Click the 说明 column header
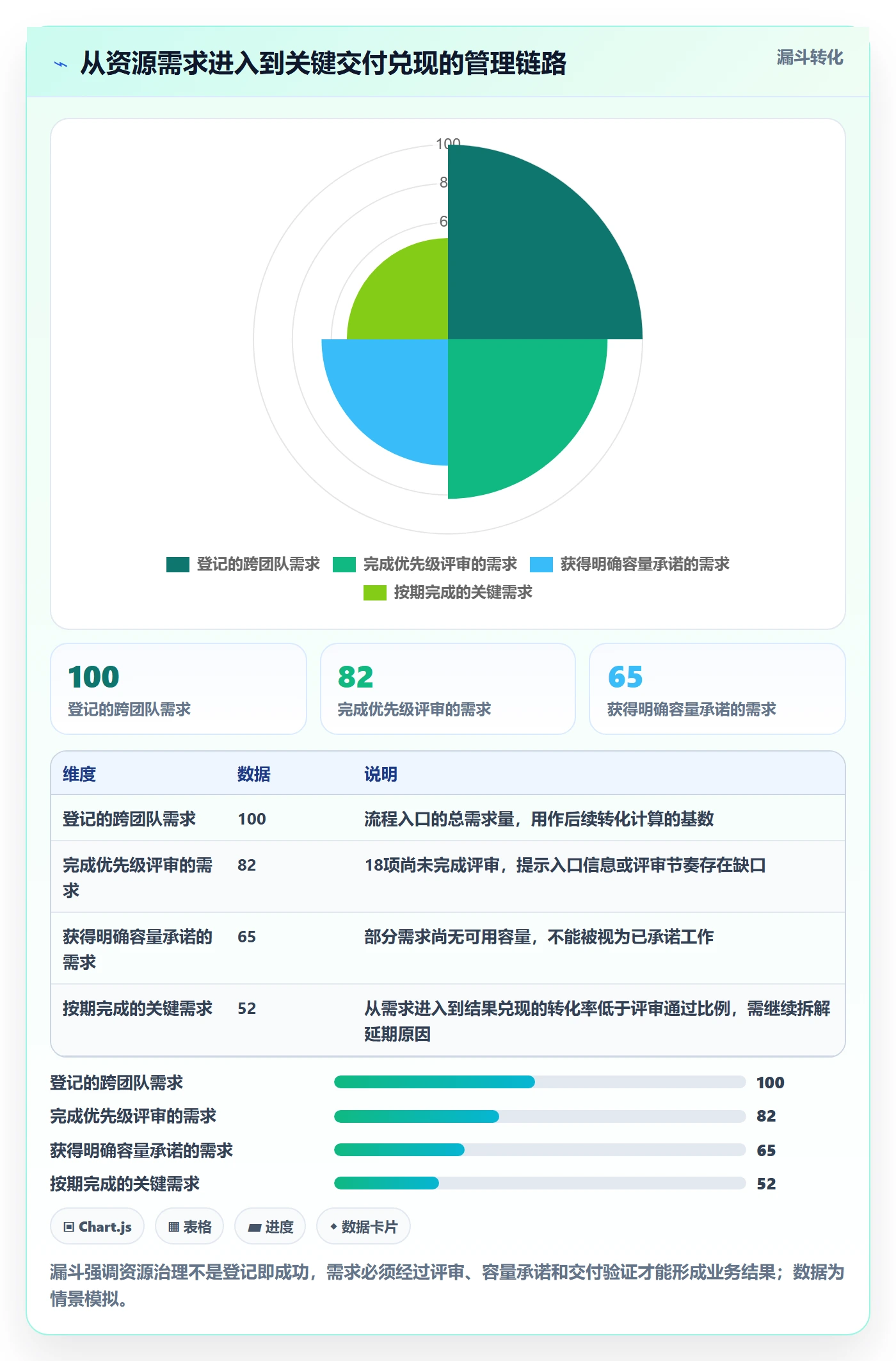The image size is (896, 1361). point(381,774)
